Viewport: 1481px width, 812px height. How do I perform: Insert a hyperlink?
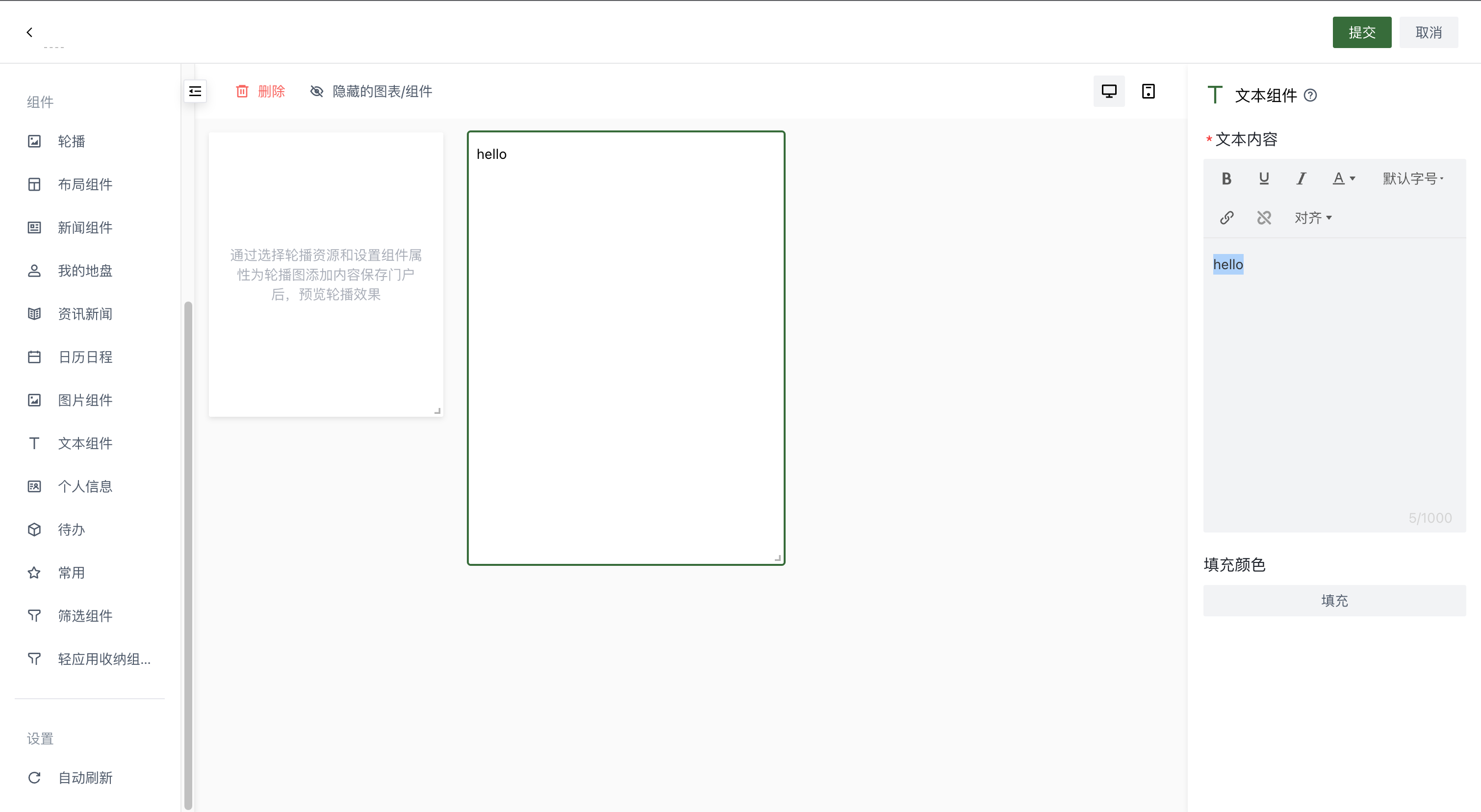1226,218
